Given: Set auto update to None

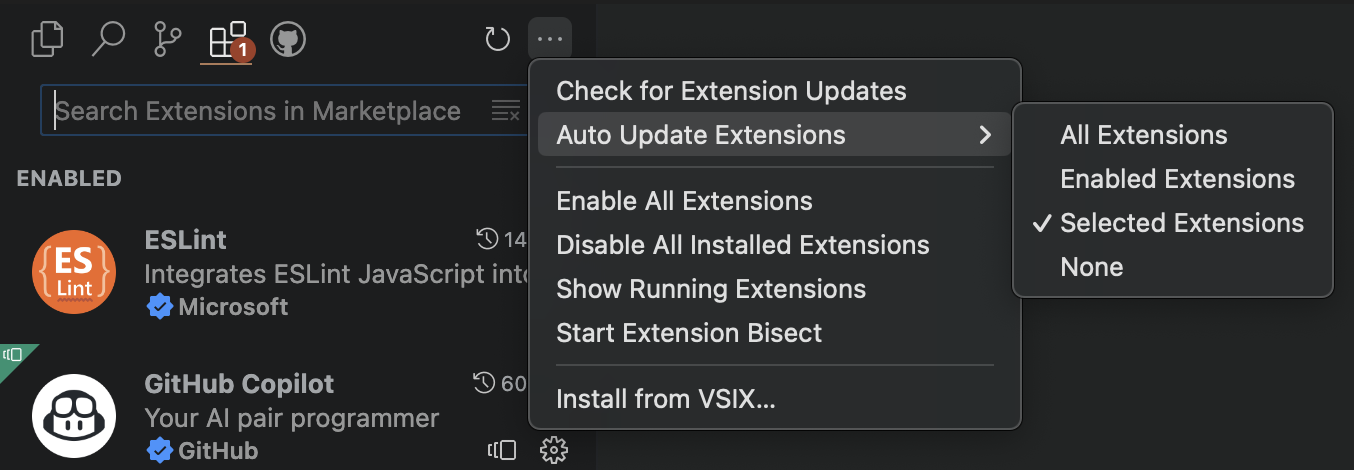Looking at the screenshot, I should coord(1091,267).
